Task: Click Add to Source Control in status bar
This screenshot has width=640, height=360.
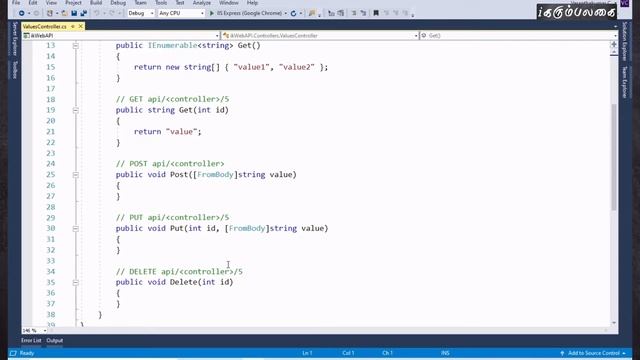Action: 593,353
